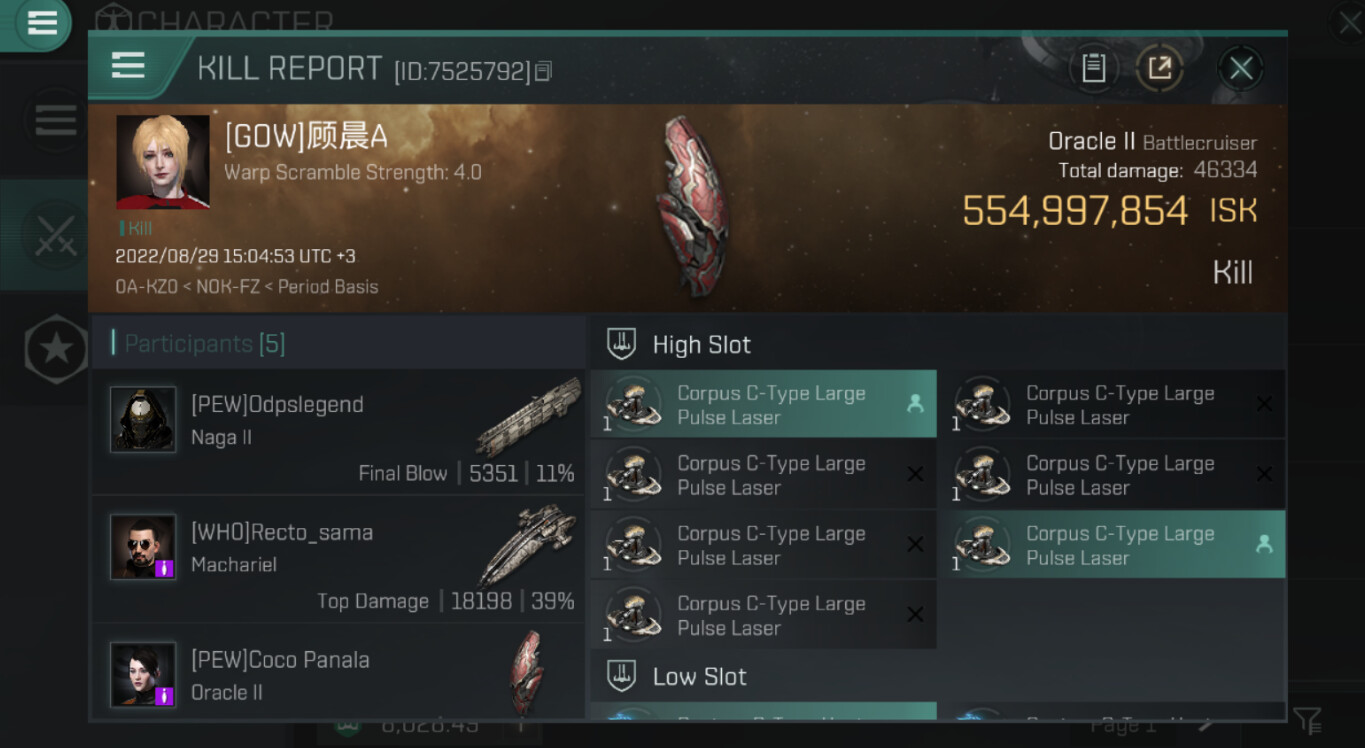Expand the High Slot header
1365x748 pixels.
click(701, 345)
